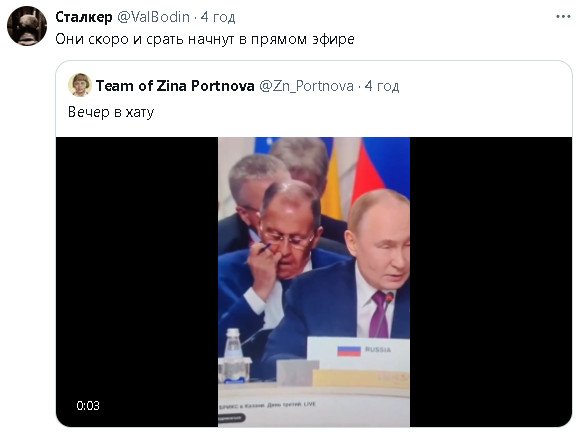The width and height of the screenshot is (582, 434).
Task: Click the 0:03 video duration label
Action: click(x=88, y=405)
